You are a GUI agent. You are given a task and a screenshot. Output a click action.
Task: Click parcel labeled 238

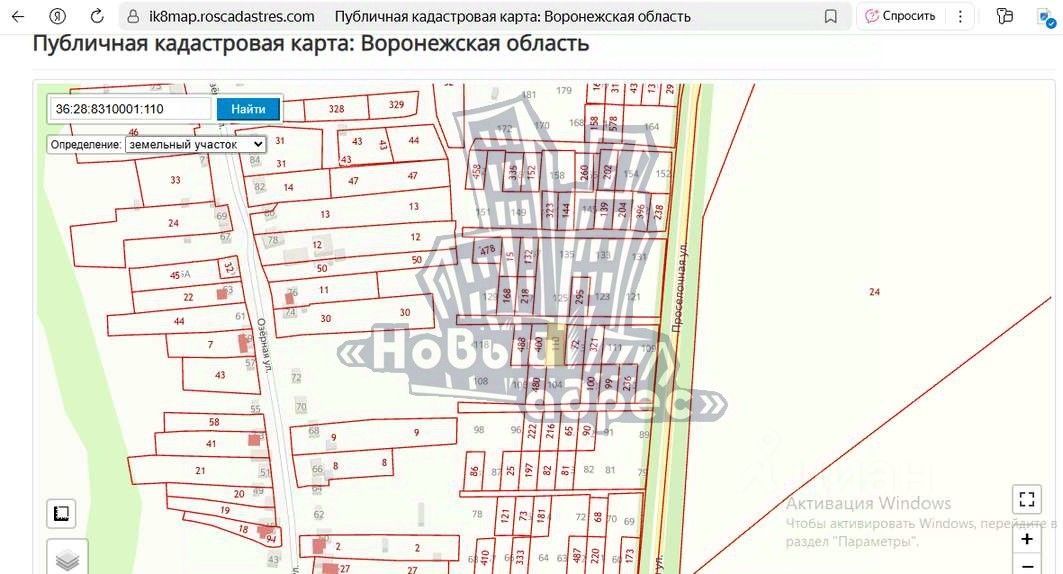tap(658, 212)
